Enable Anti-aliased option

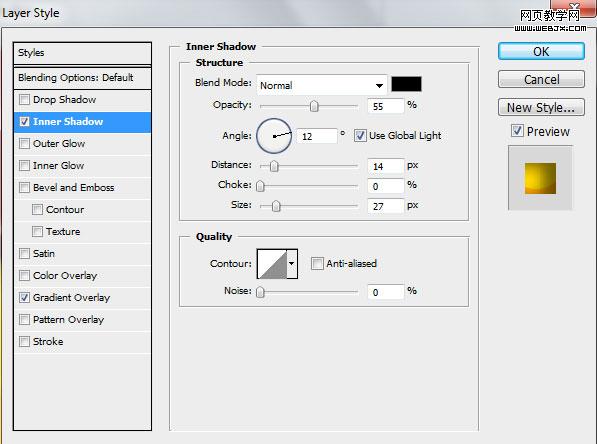coord(317,264)
